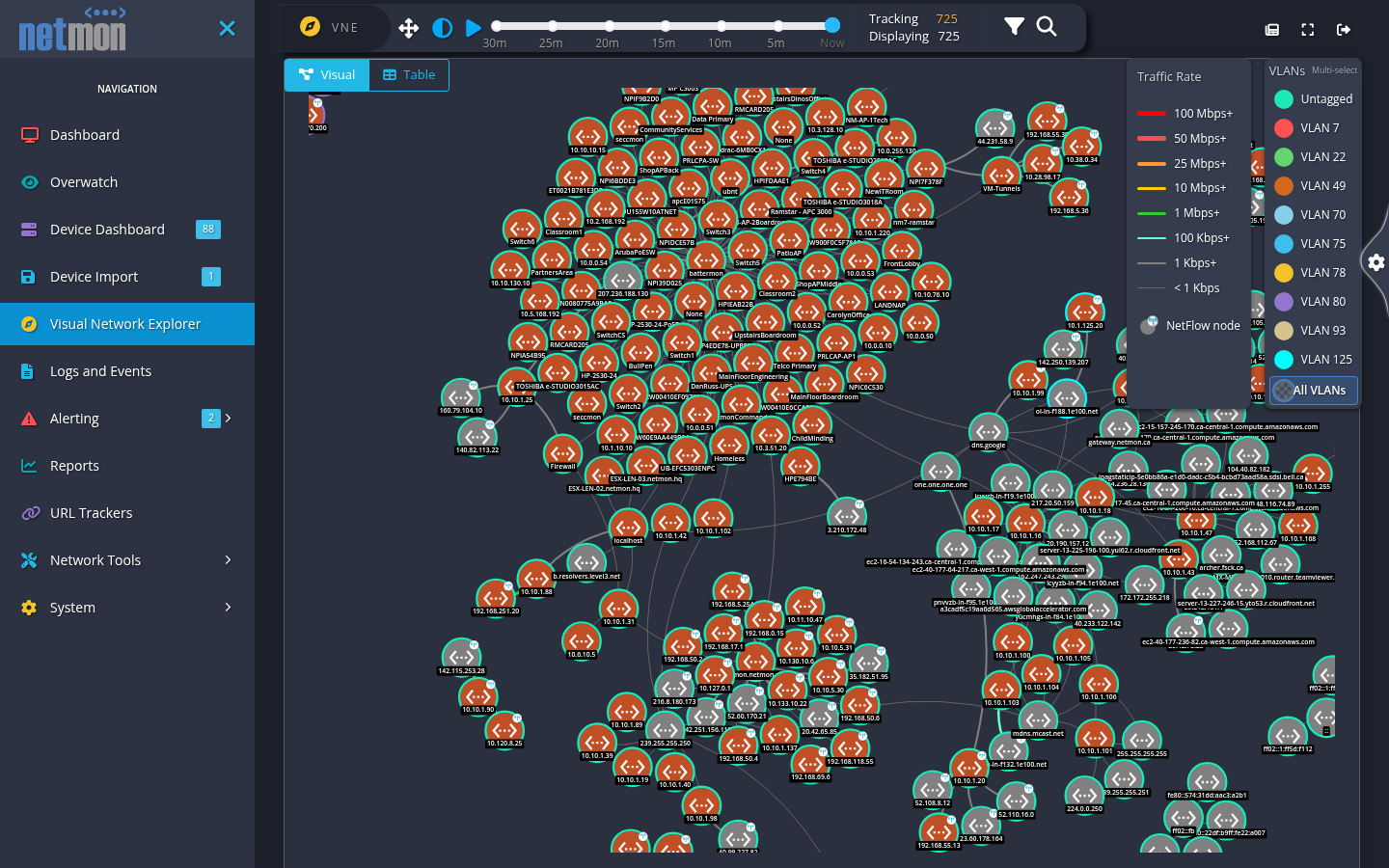1389x868 pixels.
Task: Open the filter funnel
Action: 1014,26
